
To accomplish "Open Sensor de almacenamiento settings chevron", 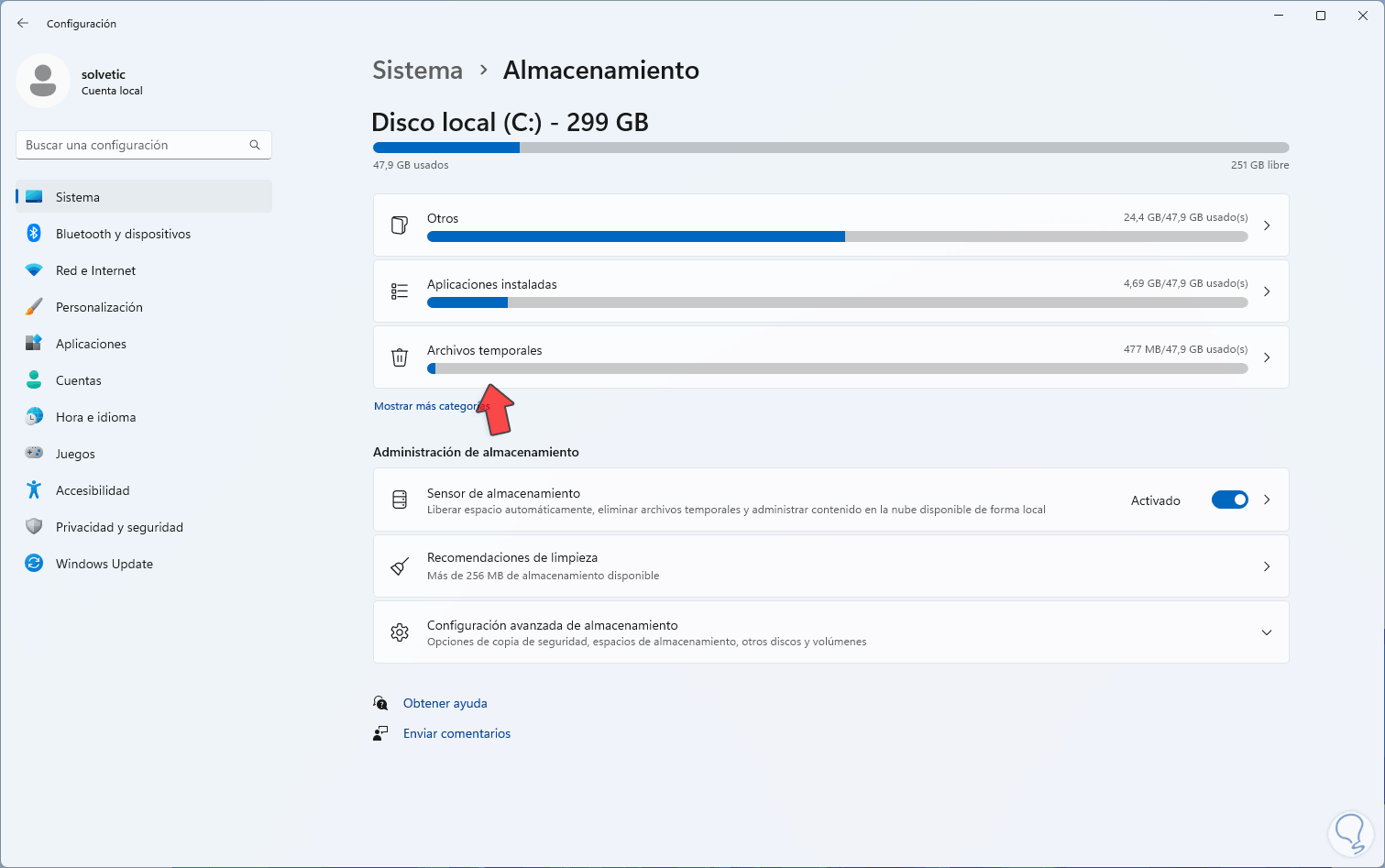I will 1267,500.
